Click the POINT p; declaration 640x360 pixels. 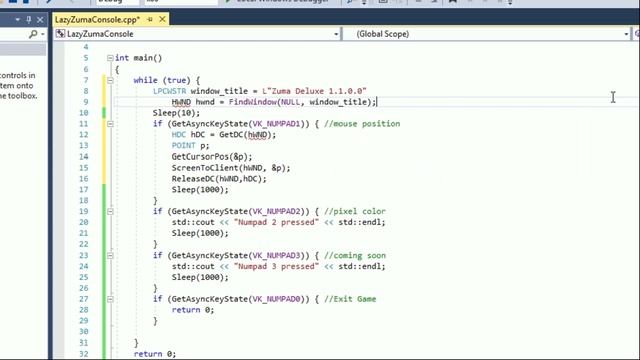(191, 146)
